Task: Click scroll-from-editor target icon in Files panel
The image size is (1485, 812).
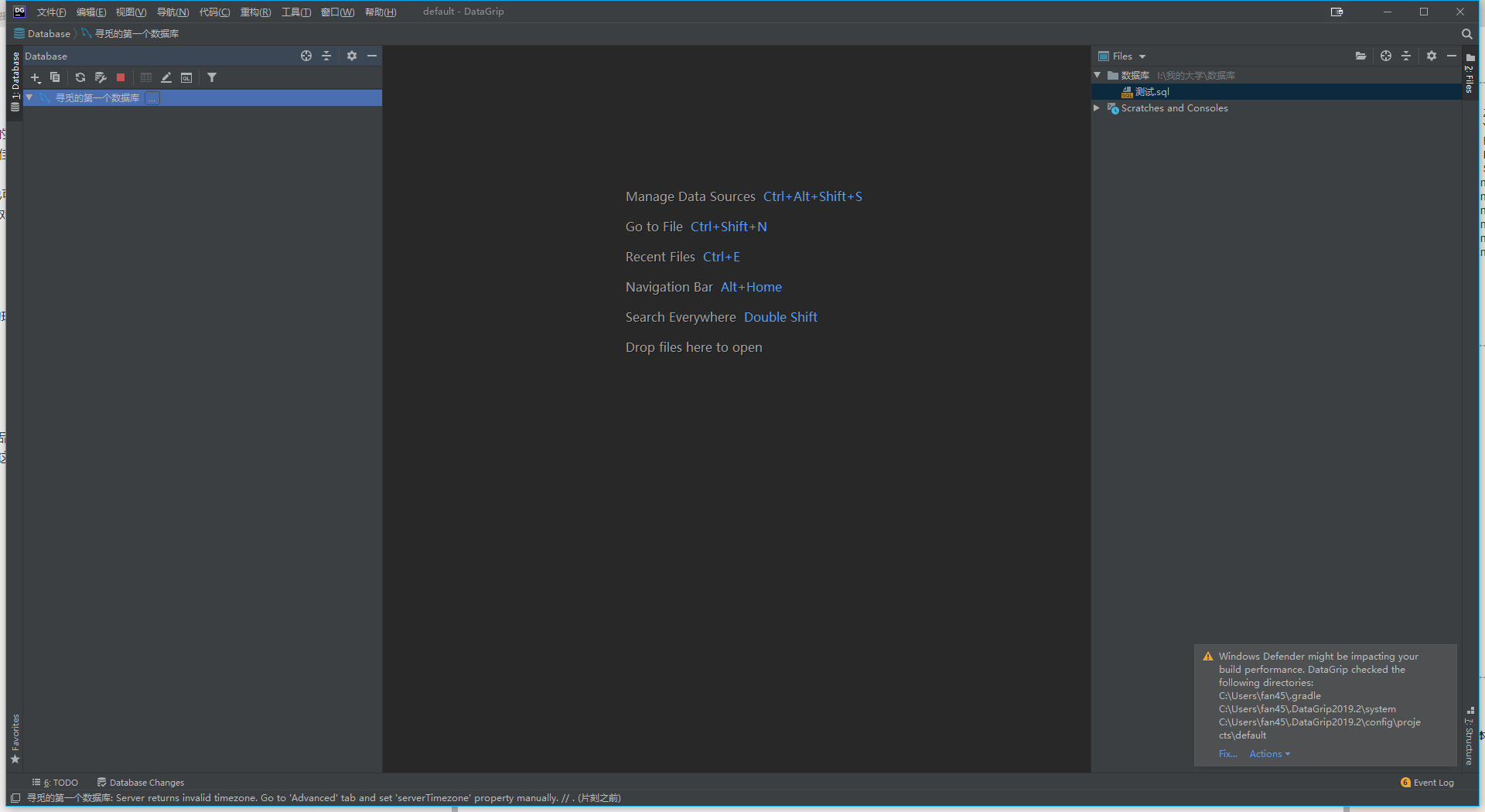Action: click(x=1386, y=56)
